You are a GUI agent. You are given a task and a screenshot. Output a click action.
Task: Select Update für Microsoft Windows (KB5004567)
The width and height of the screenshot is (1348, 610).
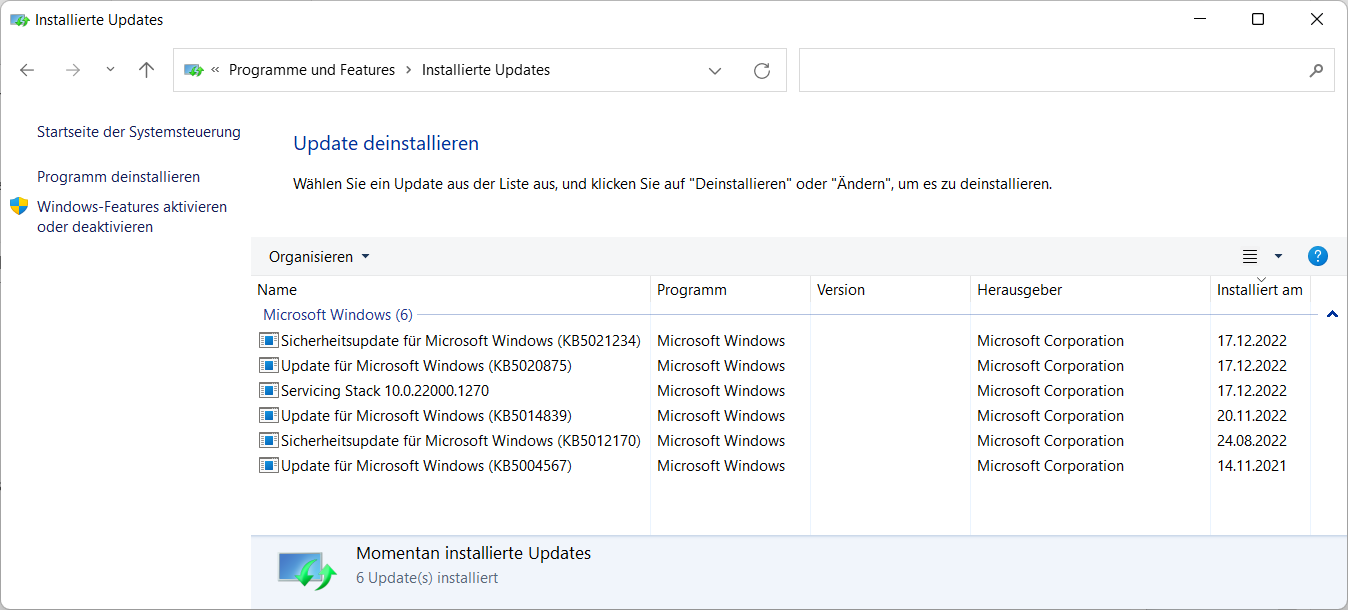pos(426,466)
